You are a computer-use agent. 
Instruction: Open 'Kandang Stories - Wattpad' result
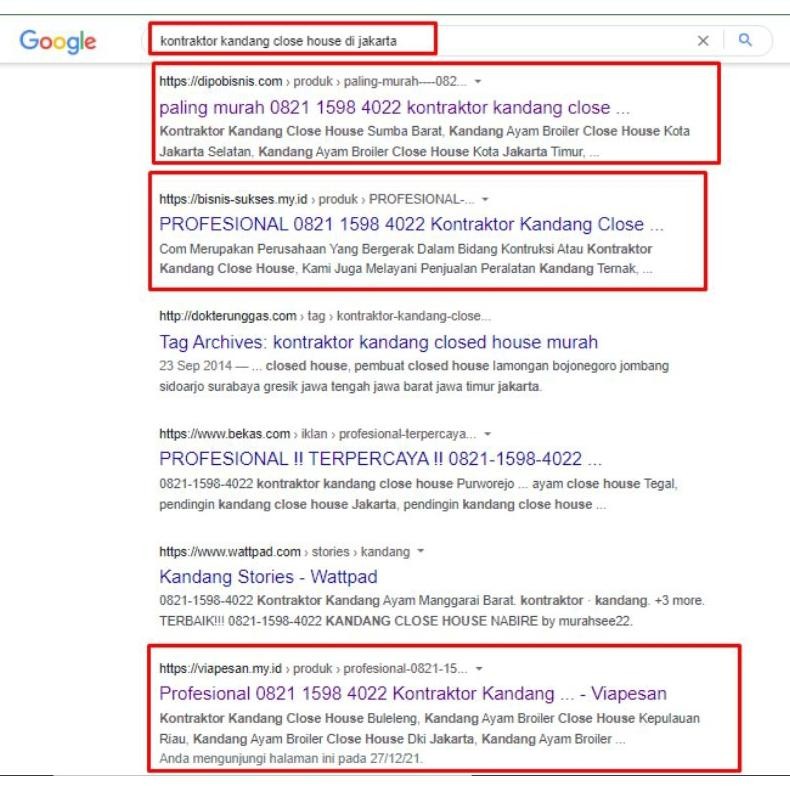[268, 577]
